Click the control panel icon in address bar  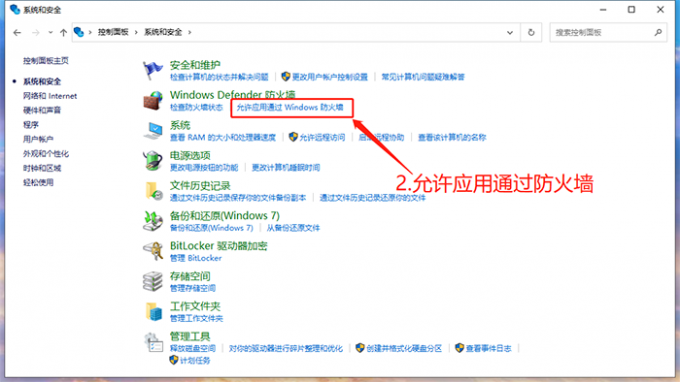[x=78, y=32]
